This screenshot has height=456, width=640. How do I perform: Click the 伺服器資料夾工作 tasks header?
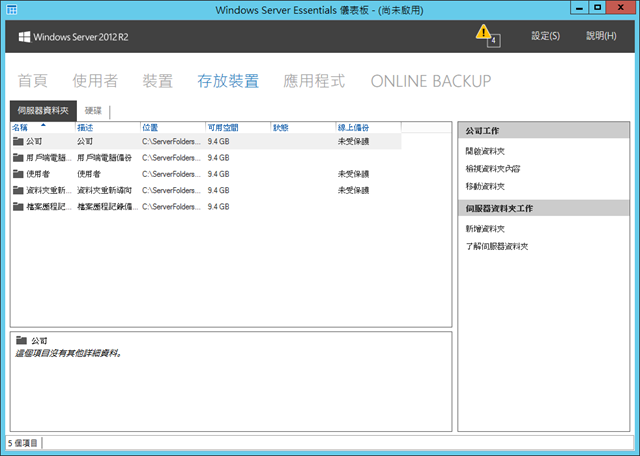coord(544,208)
